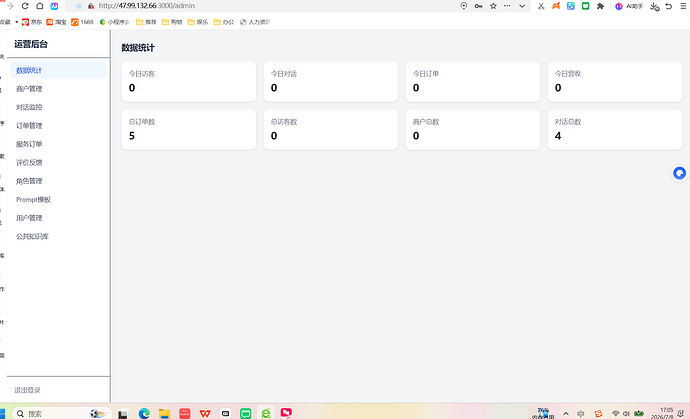
Task: Open Task View on the taskbar
Action: tap(123, 414)
